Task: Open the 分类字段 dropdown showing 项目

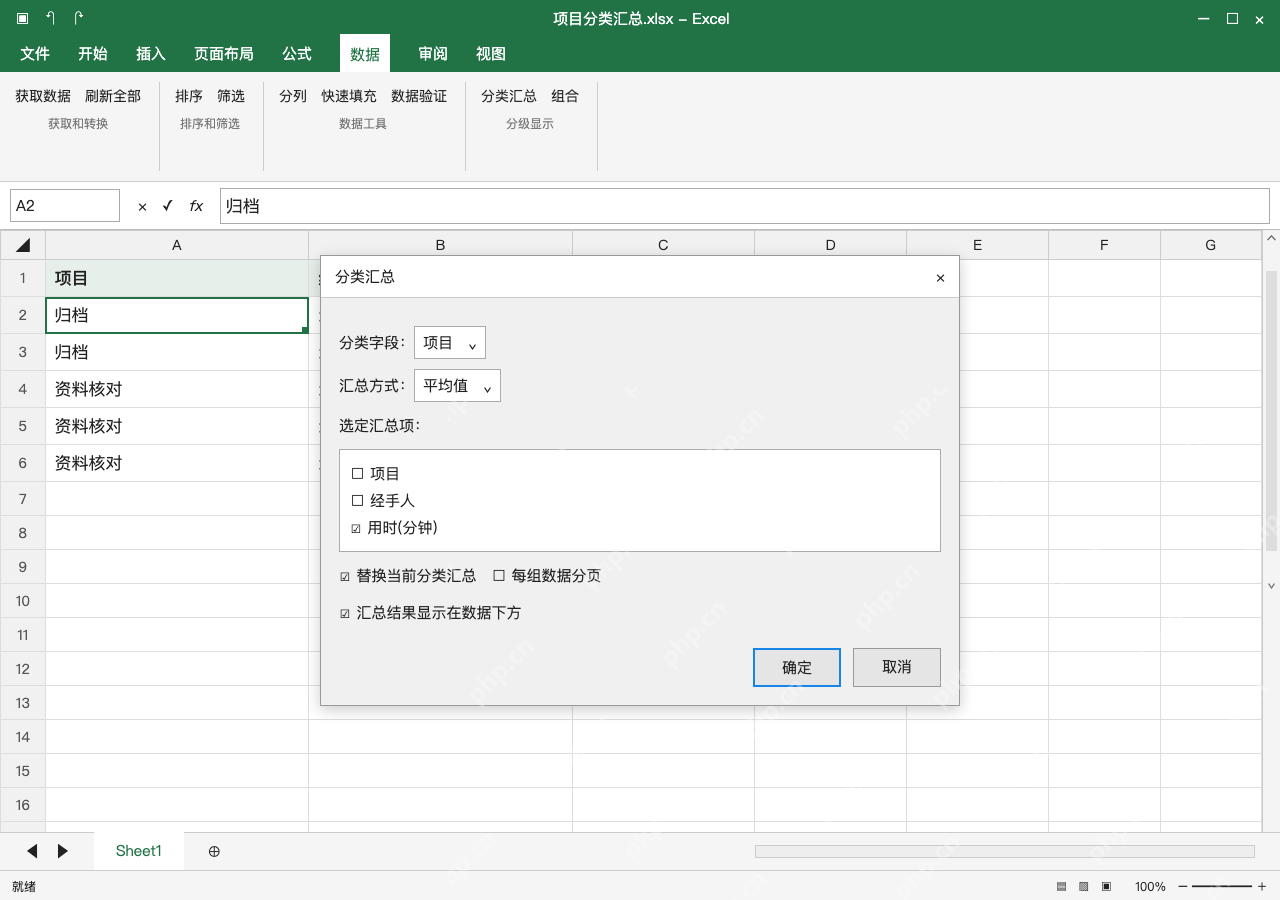Action: (450, 342)
